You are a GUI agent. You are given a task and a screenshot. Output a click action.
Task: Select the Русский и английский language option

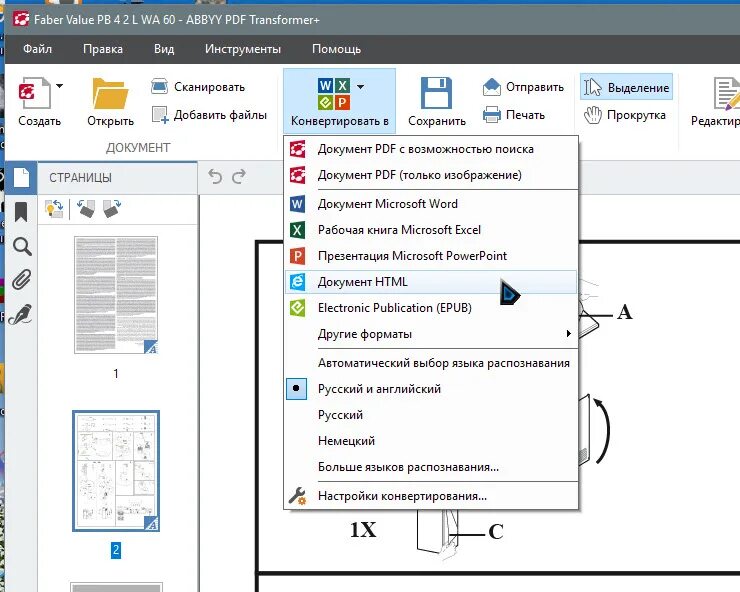point(431,389)
